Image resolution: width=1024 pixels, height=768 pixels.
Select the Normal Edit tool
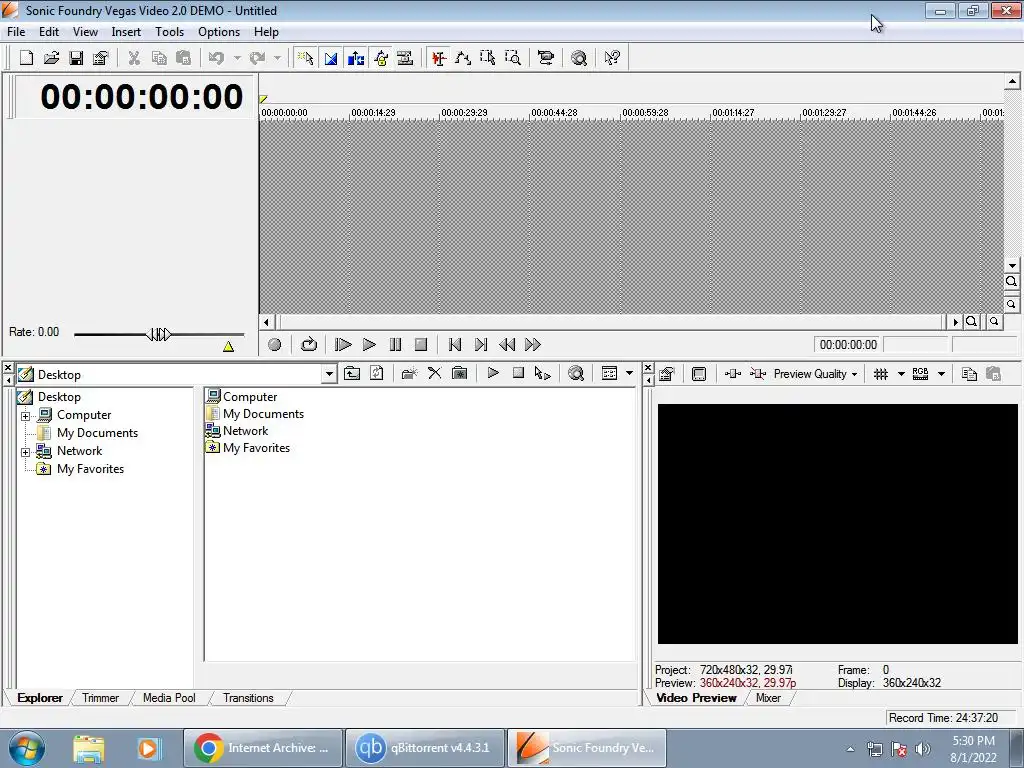click(439, 58)
